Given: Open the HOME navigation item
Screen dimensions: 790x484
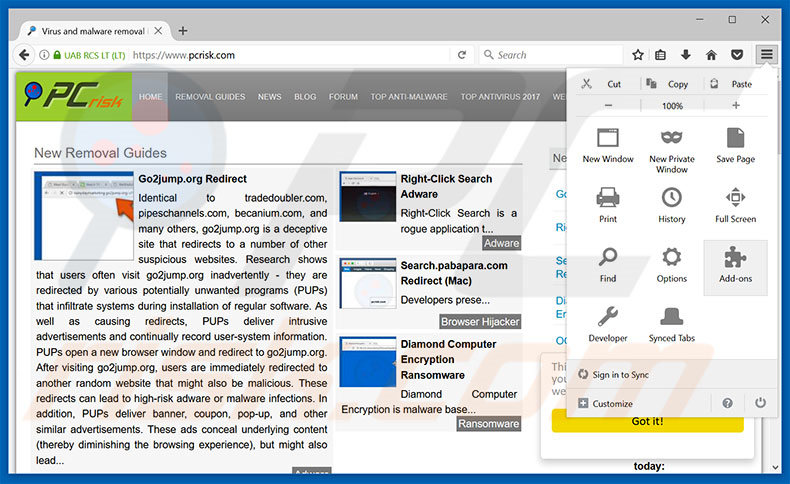Looking at the screenshot, I should [x=151, y=97].
